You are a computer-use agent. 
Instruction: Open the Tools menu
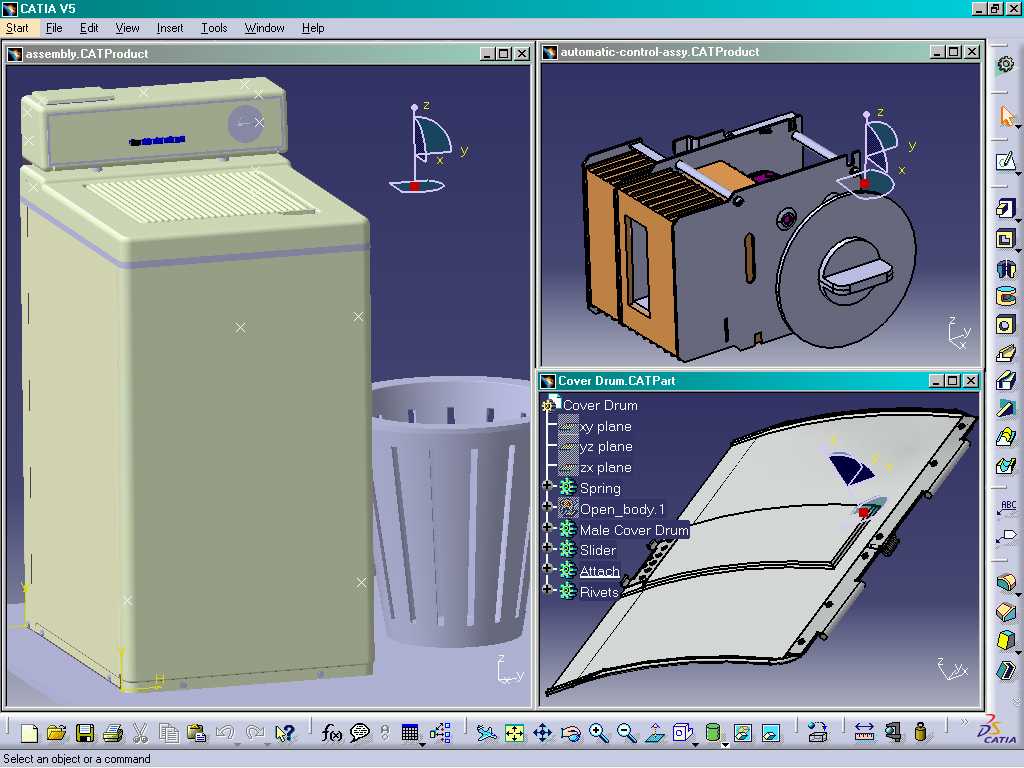pos(214,28)
